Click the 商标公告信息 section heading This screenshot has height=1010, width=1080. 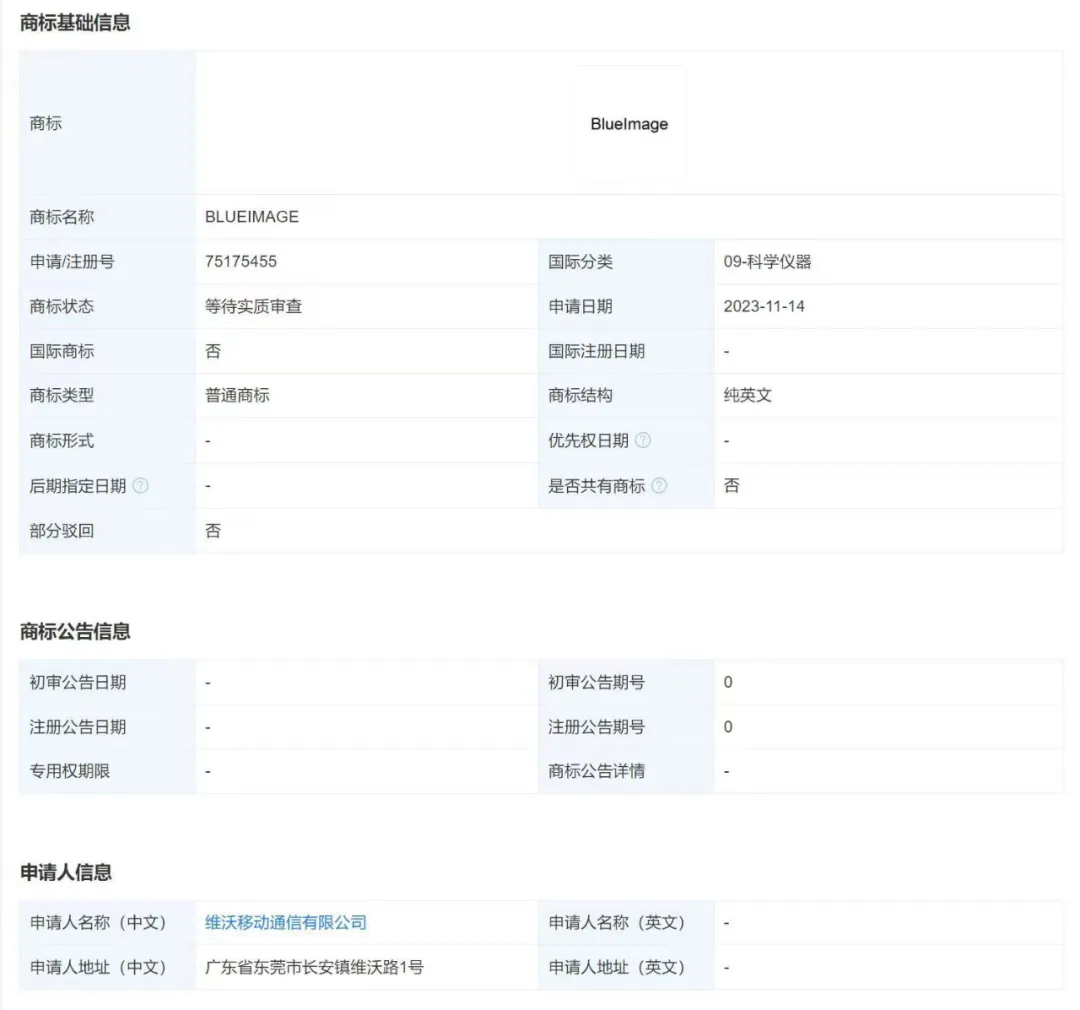75,632
